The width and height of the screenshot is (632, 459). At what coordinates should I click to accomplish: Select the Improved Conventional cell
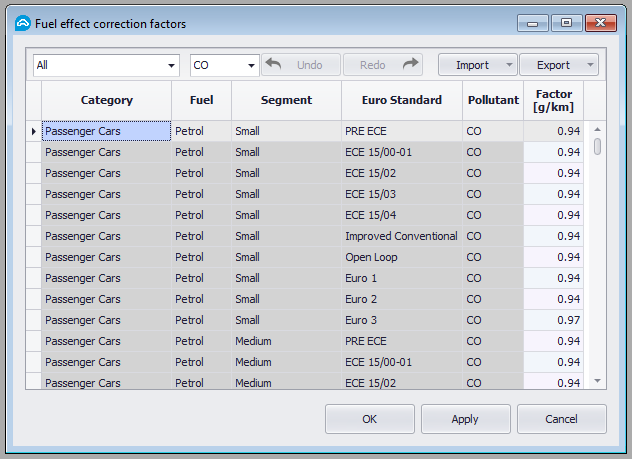point(401,236)
